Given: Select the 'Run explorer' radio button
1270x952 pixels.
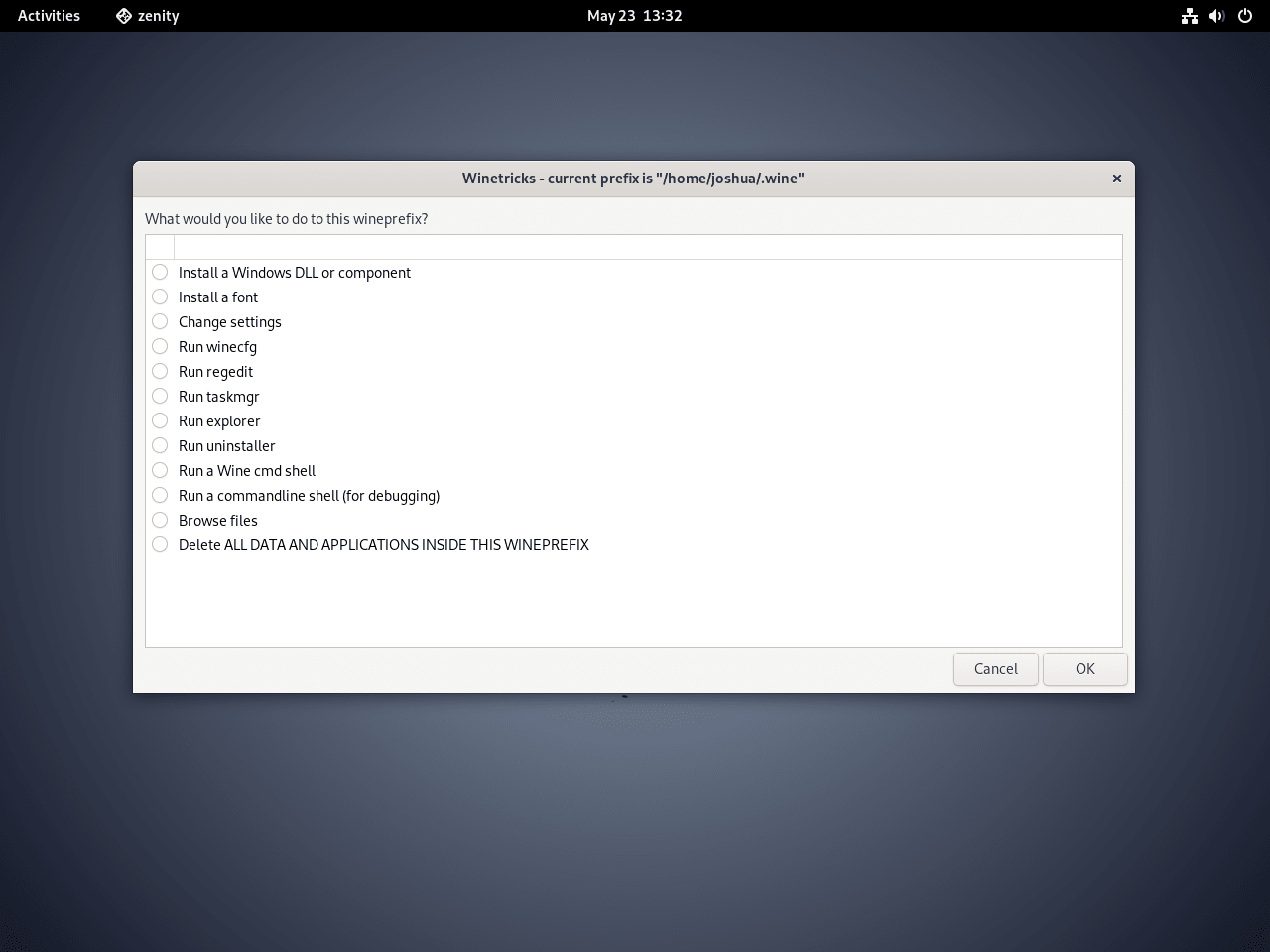Looking at the screenshot, I should (x=160, y=420).
